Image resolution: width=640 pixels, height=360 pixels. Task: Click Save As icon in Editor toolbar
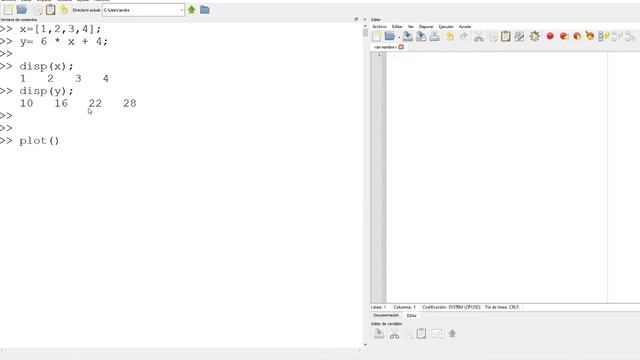click(x=421, y=37)
